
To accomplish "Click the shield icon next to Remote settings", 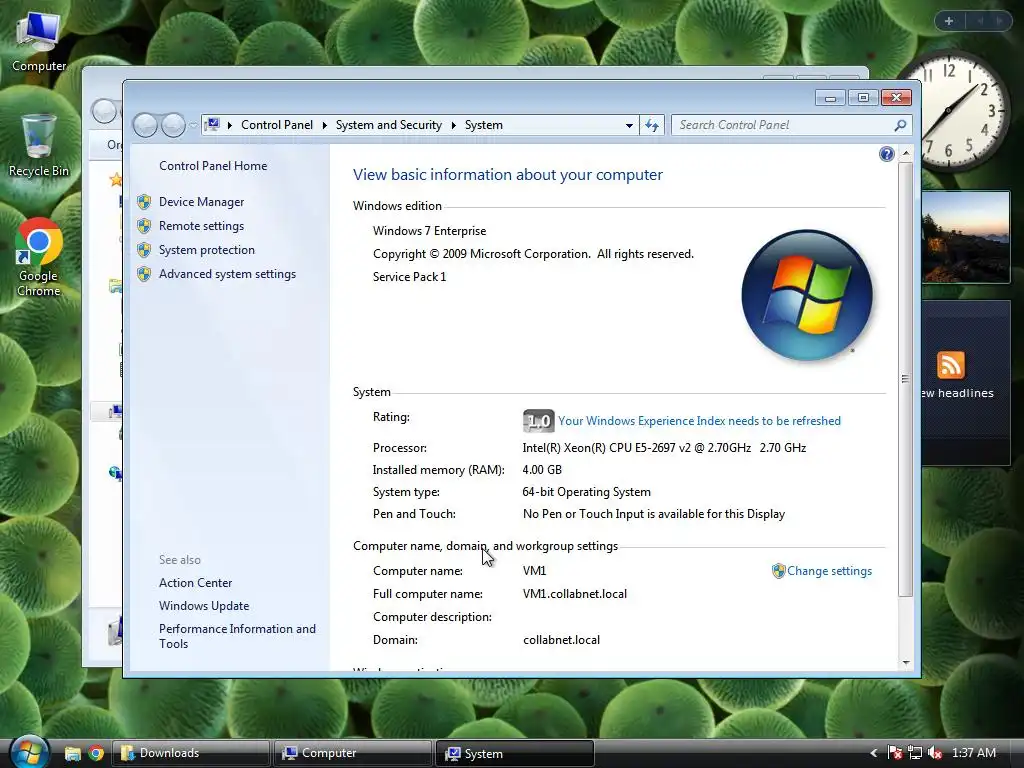I will point(144,226).
